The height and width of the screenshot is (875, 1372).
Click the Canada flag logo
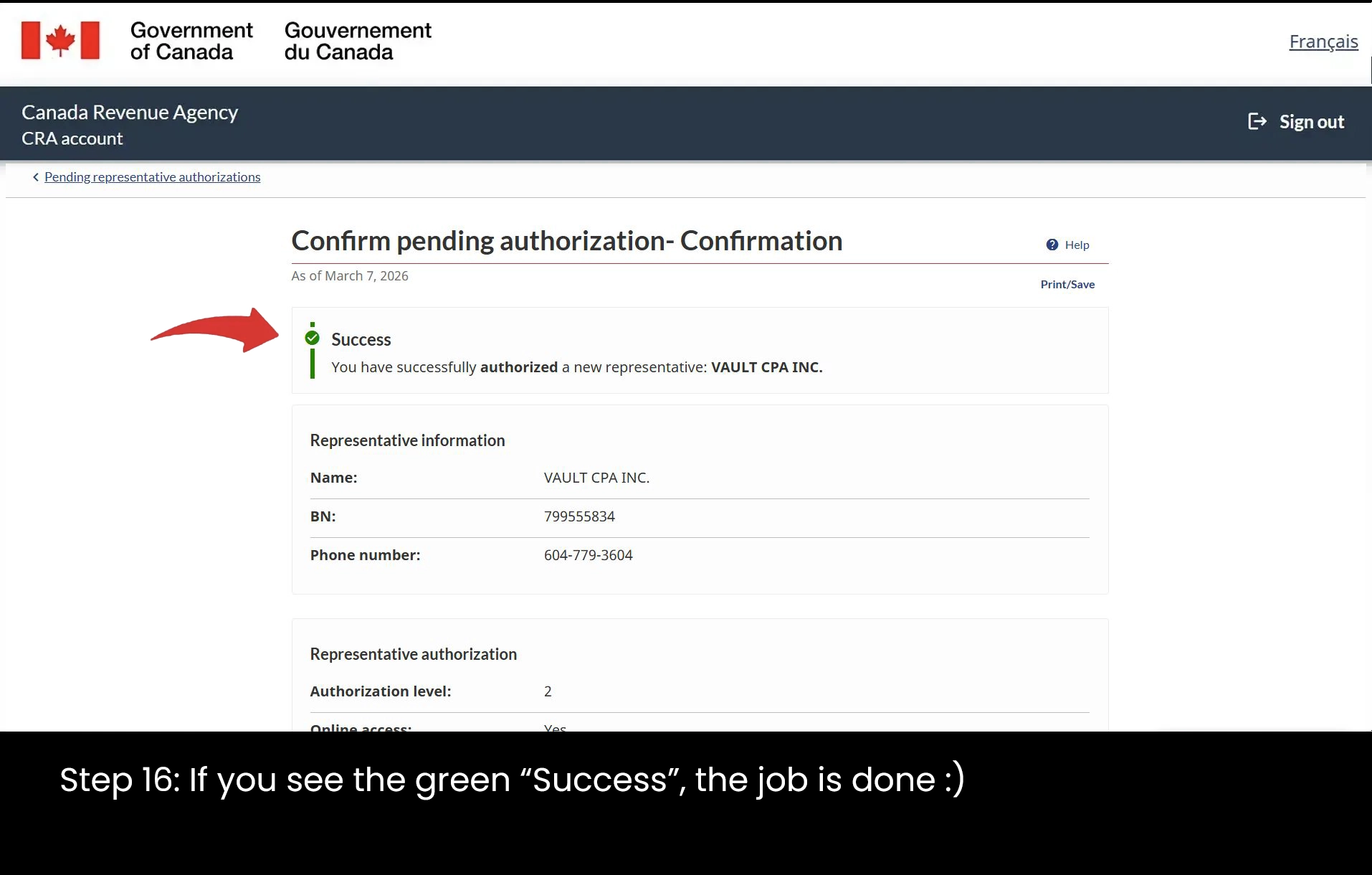point(60,40)
